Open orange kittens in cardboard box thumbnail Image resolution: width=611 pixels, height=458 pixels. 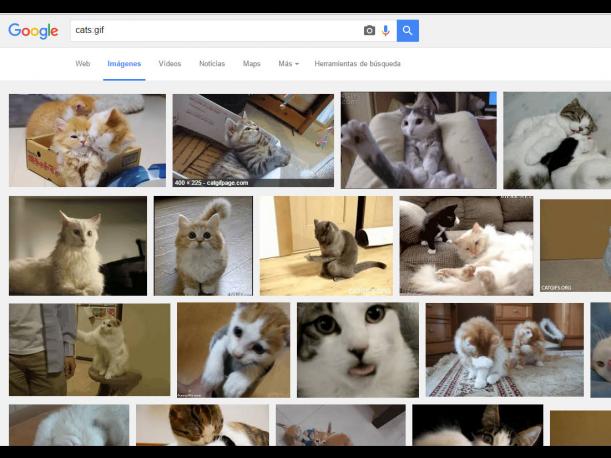pyautogui.click(x=87, y=140)
